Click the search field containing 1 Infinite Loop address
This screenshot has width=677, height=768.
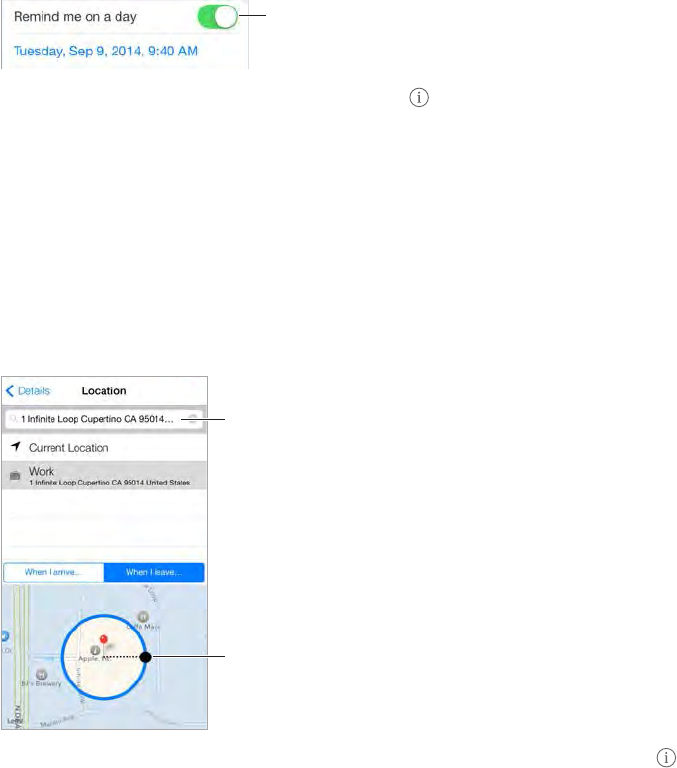[104, 419]
